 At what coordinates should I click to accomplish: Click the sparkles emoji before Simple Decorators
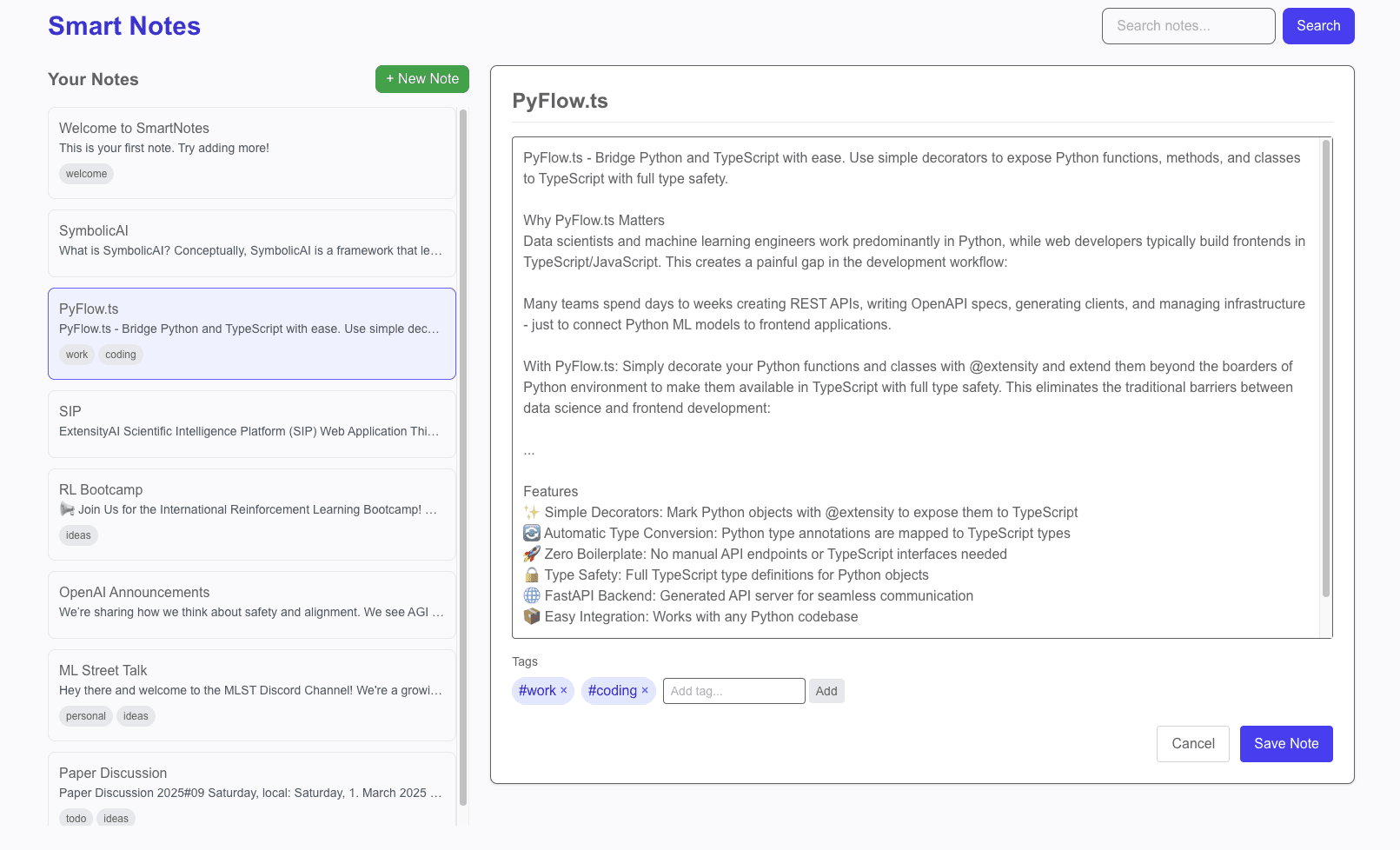[532, 513]
